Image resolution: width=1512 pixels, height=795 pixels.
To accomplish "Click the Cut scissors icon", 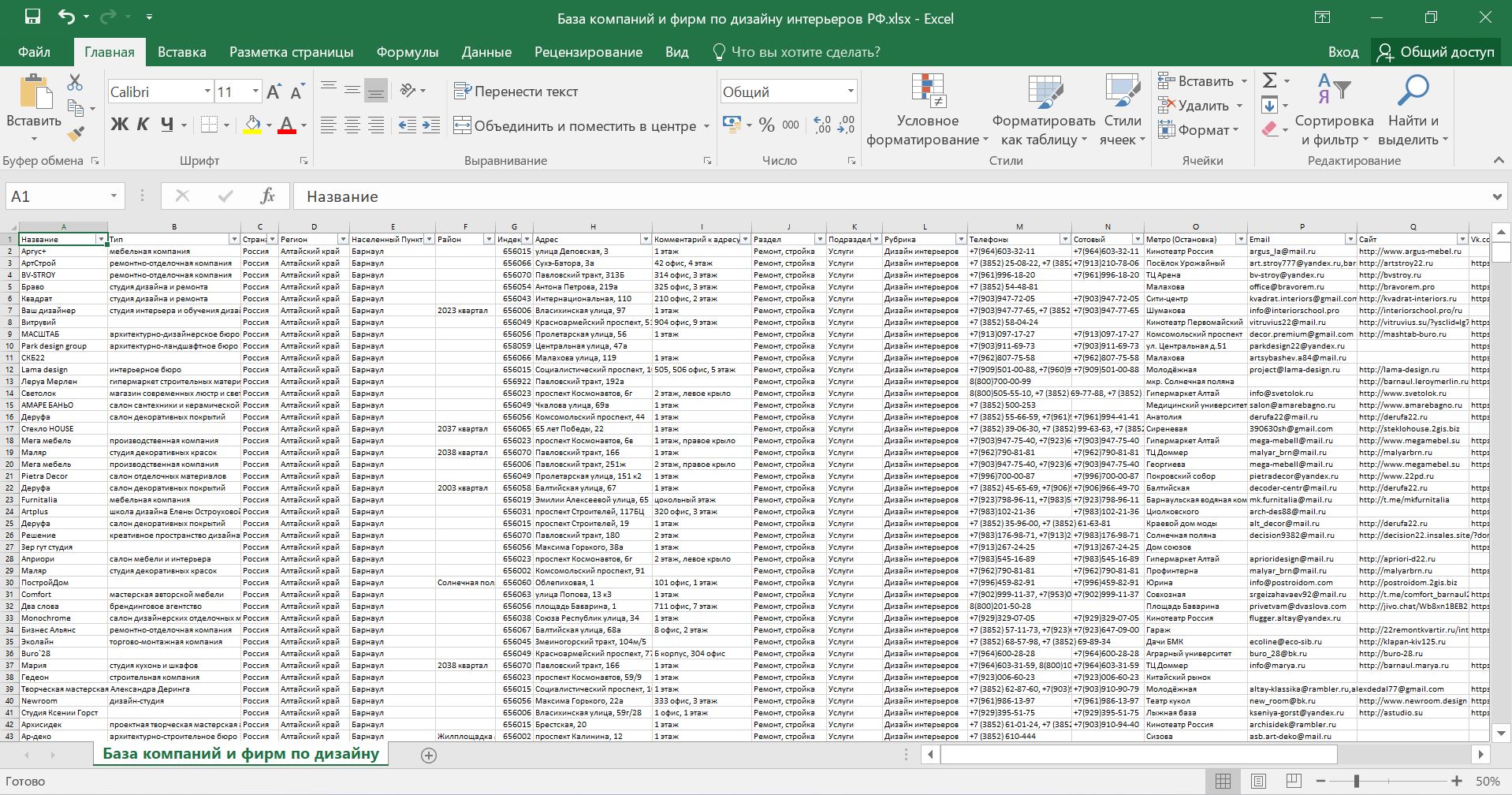I will [75, 82].
